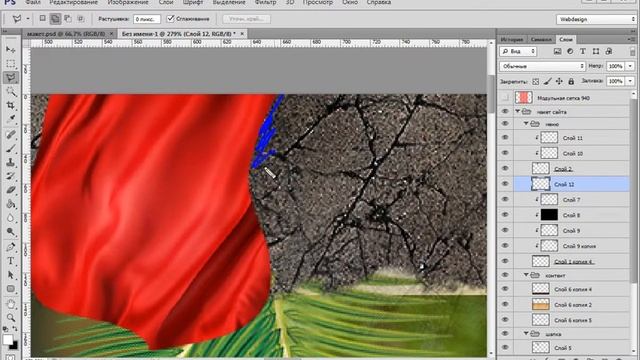Select the Eraser tool
640x360 pixels.
tap(11, 190)
